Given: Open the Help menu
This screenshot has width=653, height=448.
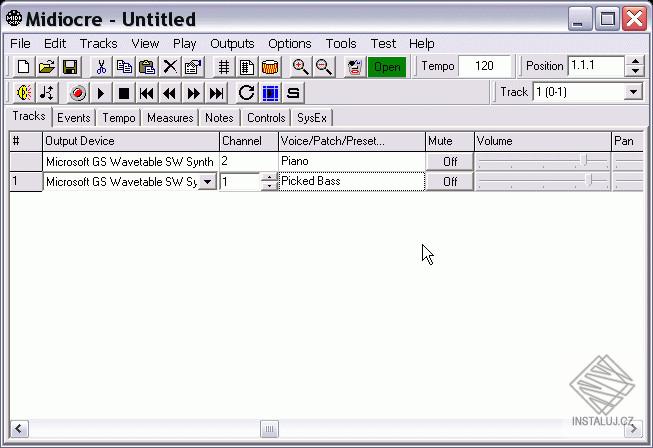Looking at the screenshot, I should point(421,43).
